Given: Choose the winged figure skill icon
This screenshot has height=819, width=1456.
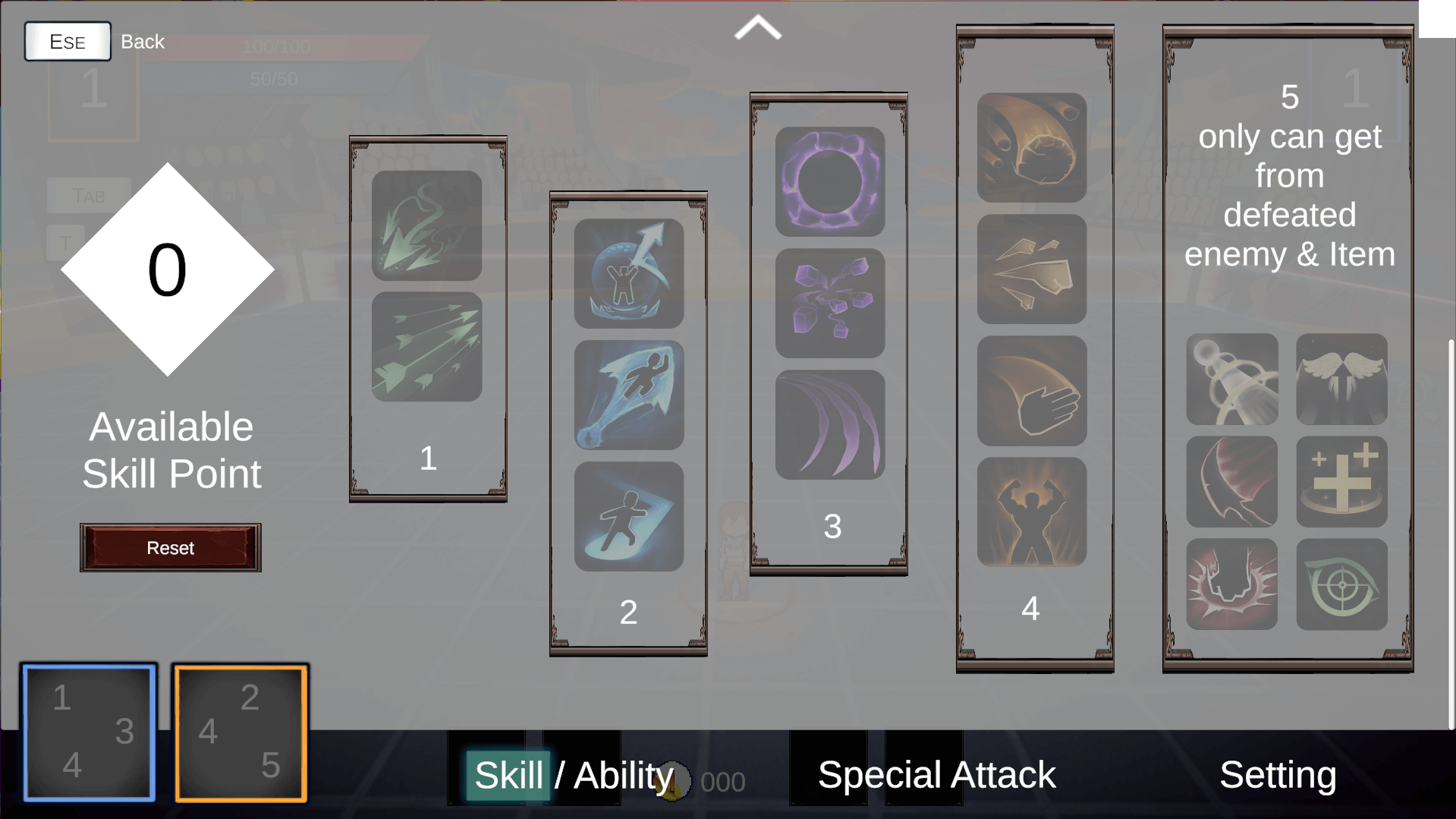Looking at the screenshot, I should pyautogui.click(x=1341, y=380).
